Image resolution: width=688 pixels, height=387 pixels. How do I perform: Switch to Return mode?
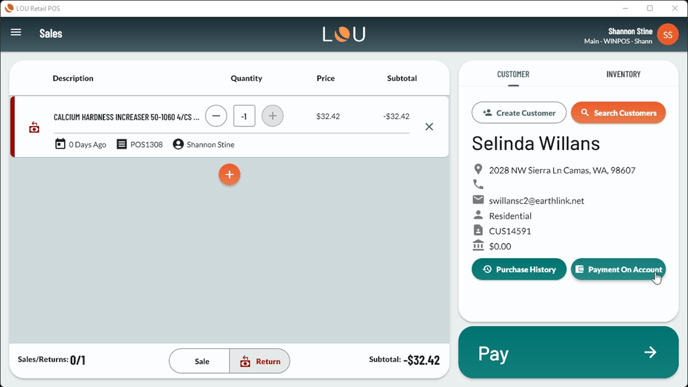260,361
